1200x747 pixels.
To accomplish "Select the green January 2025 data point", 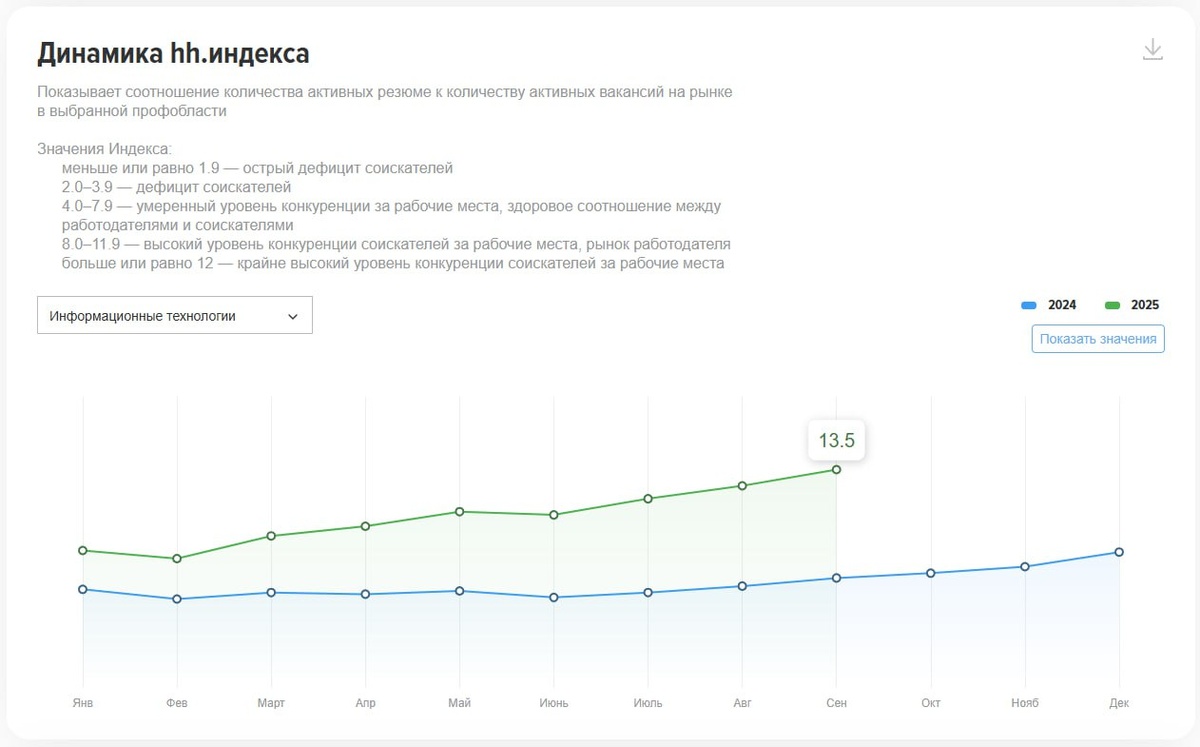I will (x=83, y=550).
